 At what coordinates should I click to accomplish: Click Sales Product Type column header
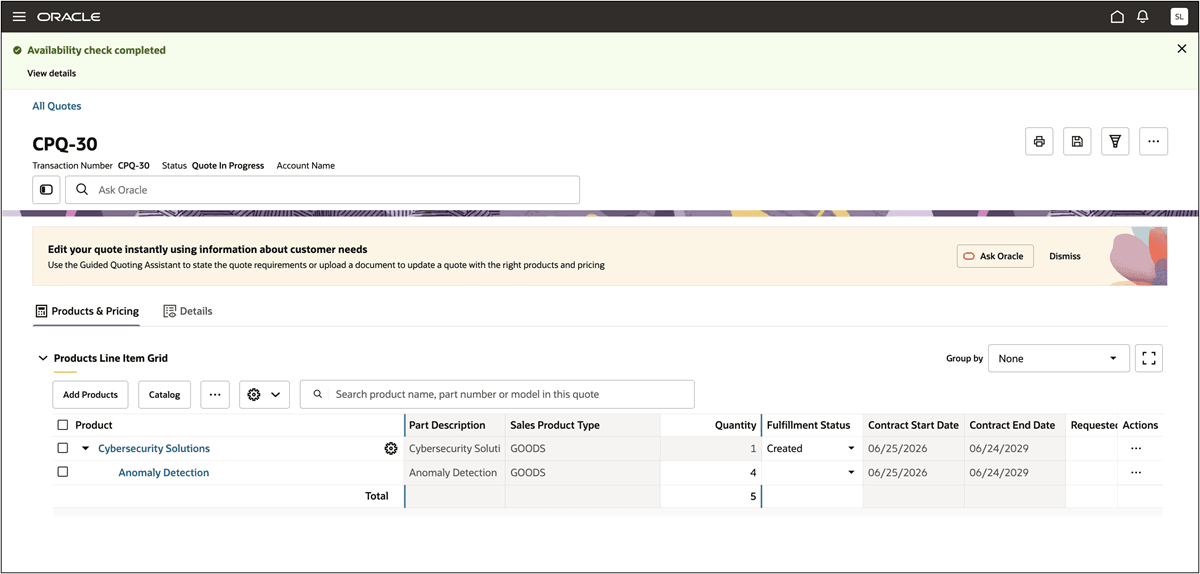tap(555, 425)
